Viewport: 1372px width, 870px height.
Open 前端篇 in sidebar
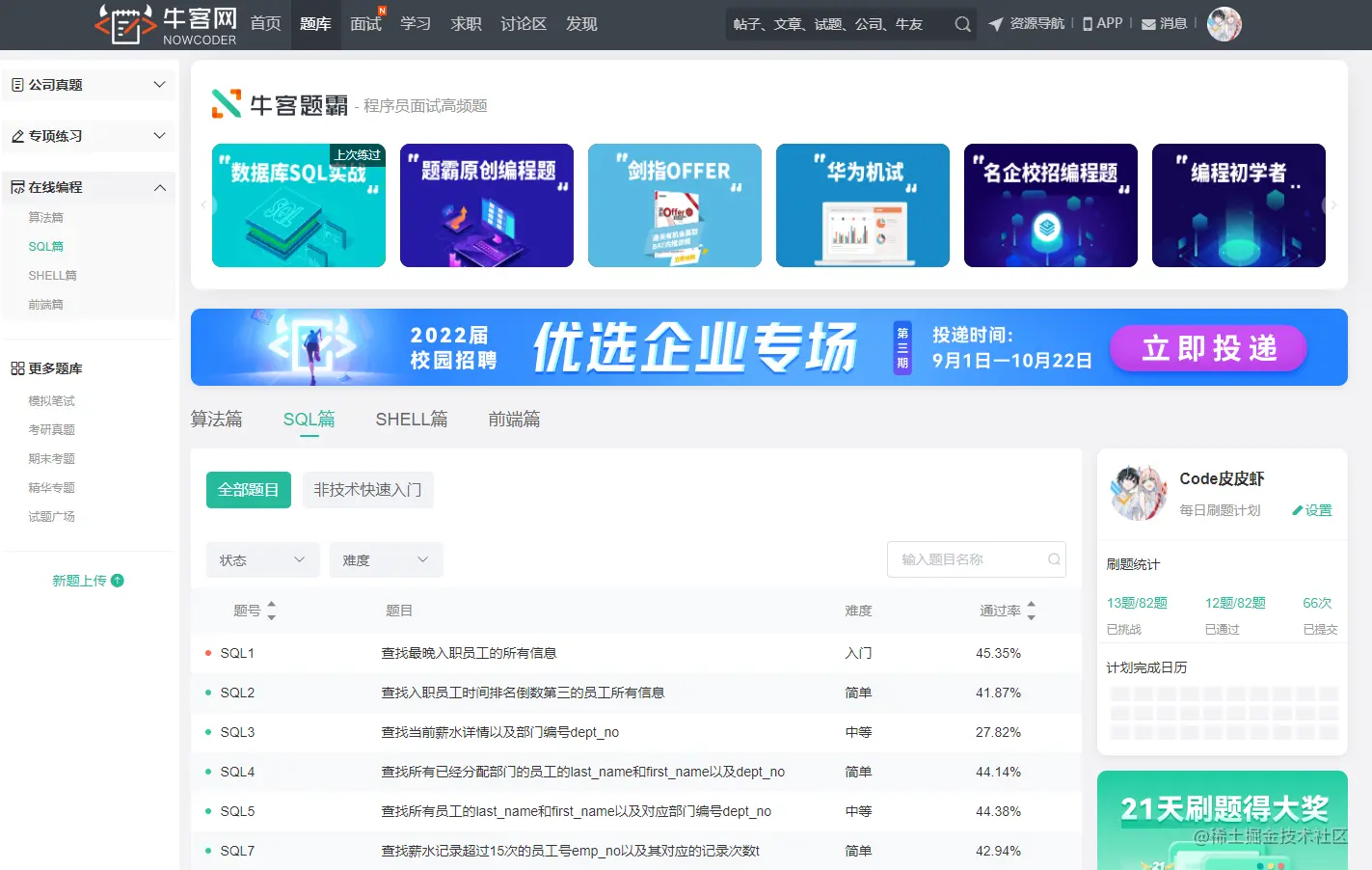coord(45,305)
